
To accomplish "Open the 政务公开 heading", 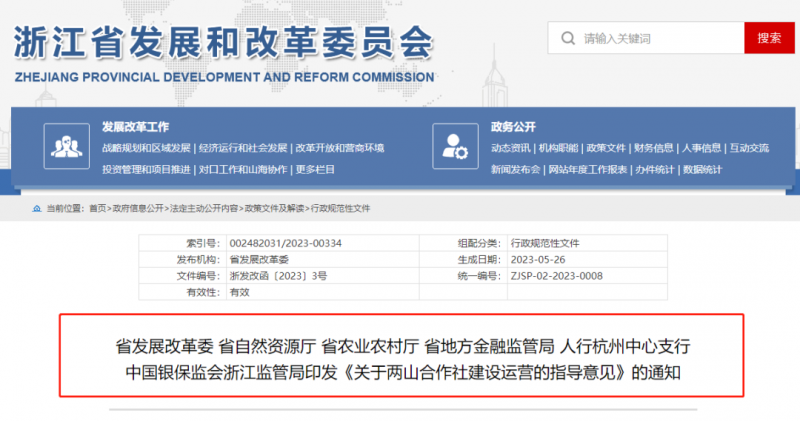I will (513, 127).
